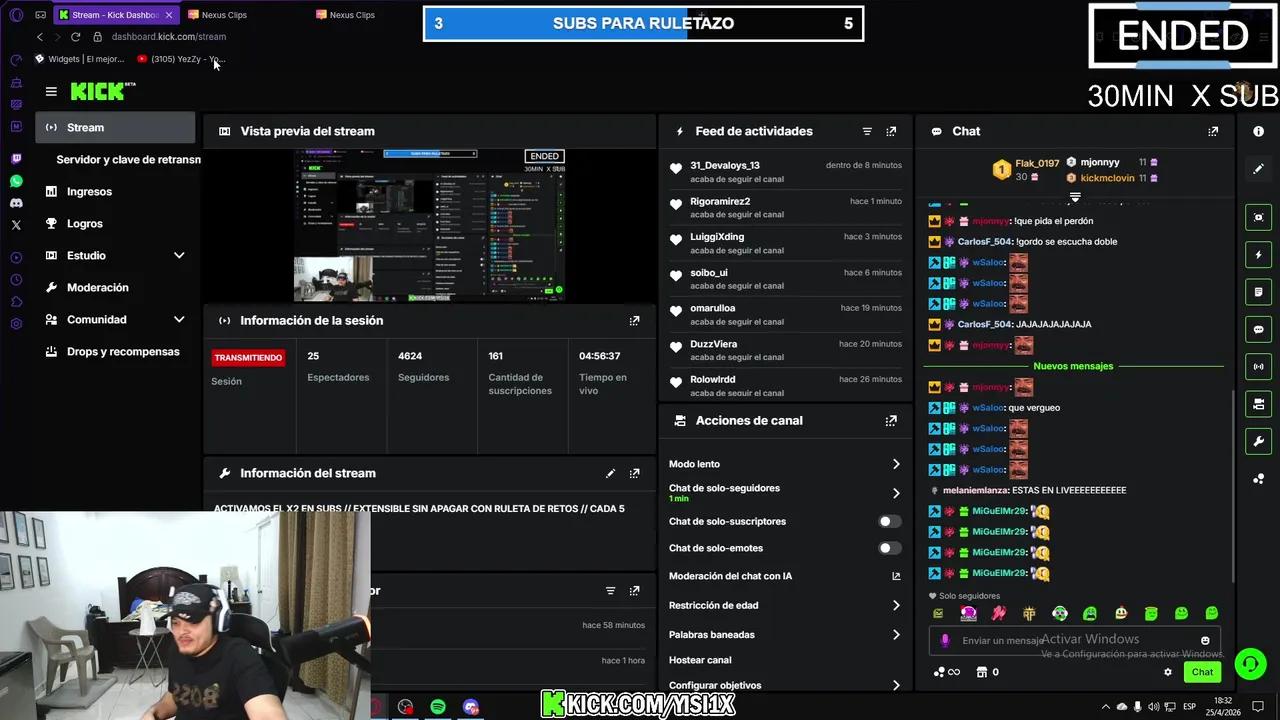This screenshot has height=720, width=1280.
Task: Open Restricción de edad settings
Action: pyautogui.click(x=785, y=605)
